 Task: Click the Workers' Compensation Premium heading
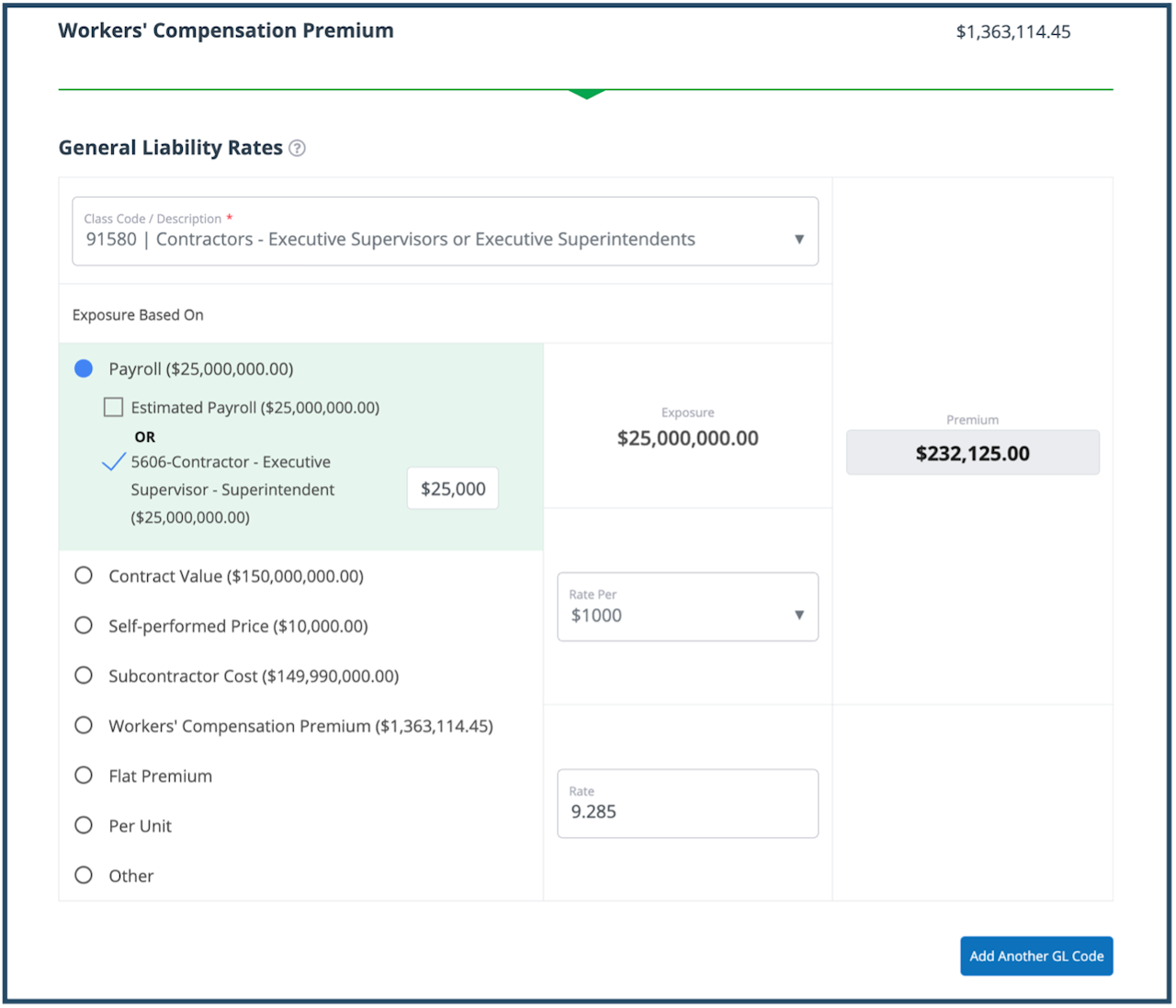click(x=226, y=31)
